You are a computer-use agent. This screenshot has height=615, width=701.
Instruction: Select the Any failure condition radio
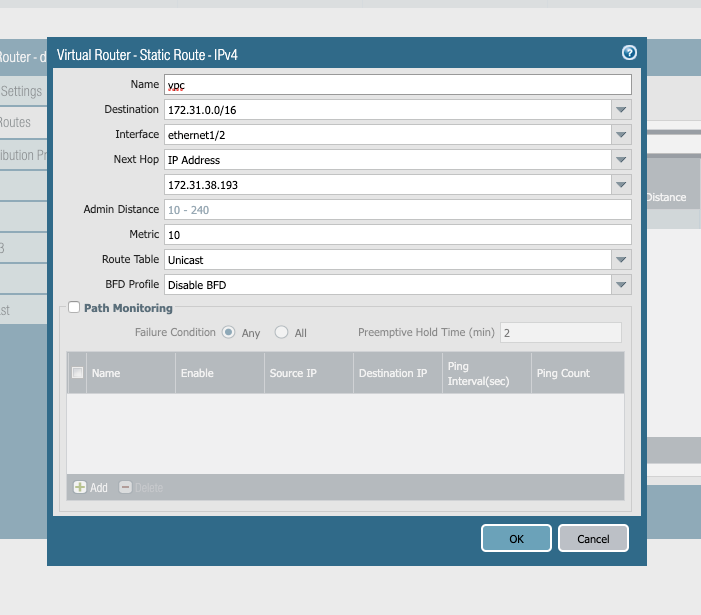[229, 332]
